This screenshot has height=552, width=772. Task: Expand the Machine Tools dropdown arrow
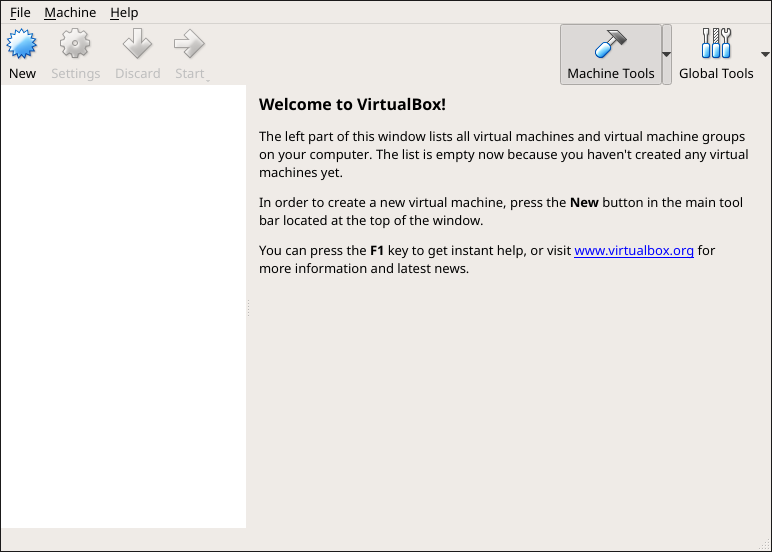click(667, 55)
